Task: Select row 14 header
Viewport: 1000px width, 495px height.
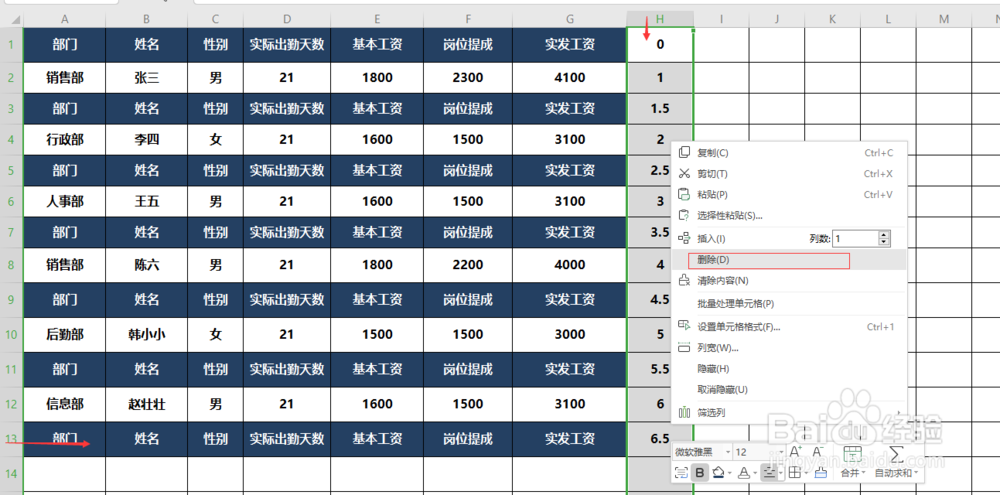Action: [x=11, y=474]
